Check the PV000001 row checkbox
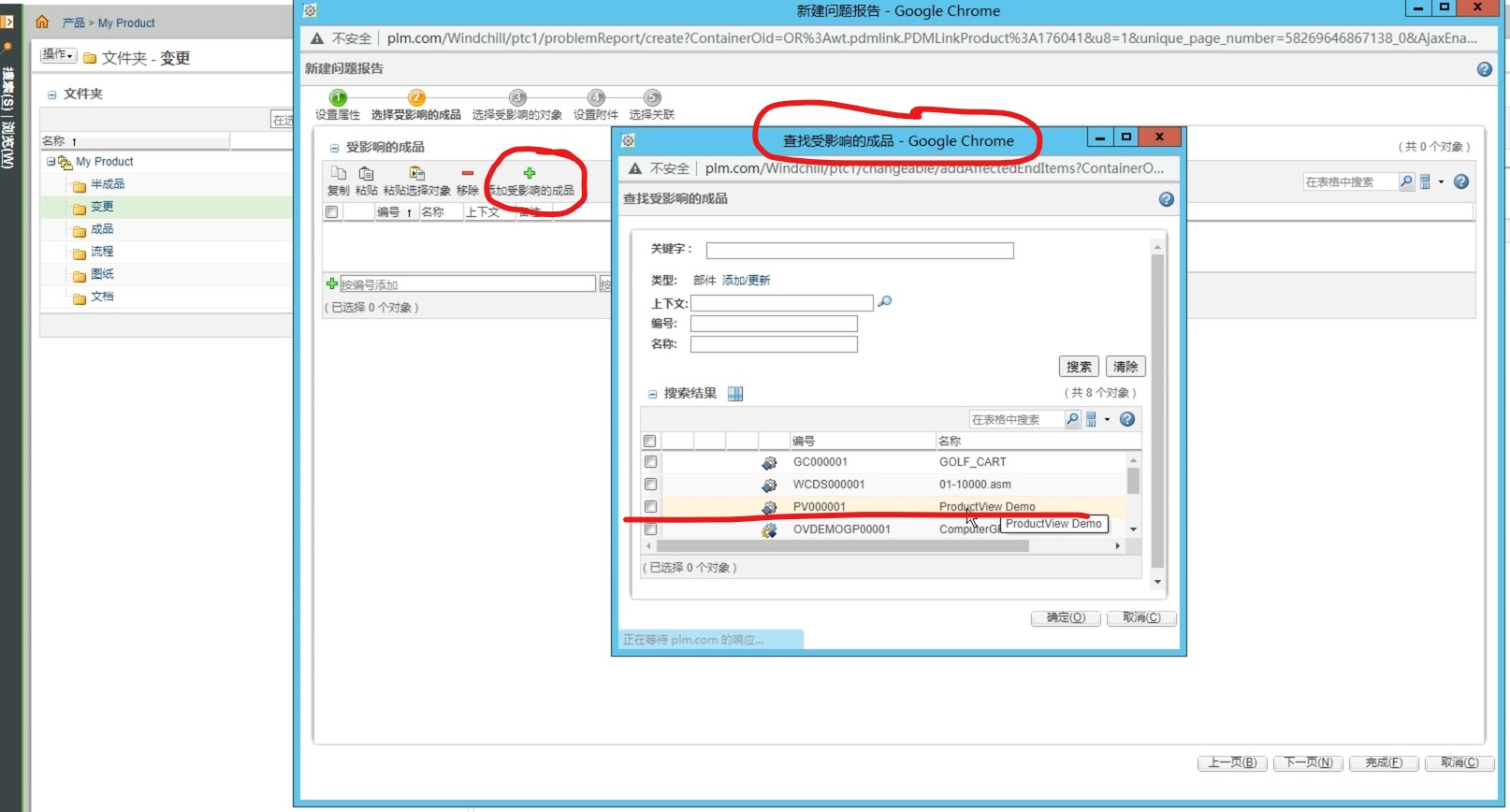The image size is (1510, 812). 650,507
